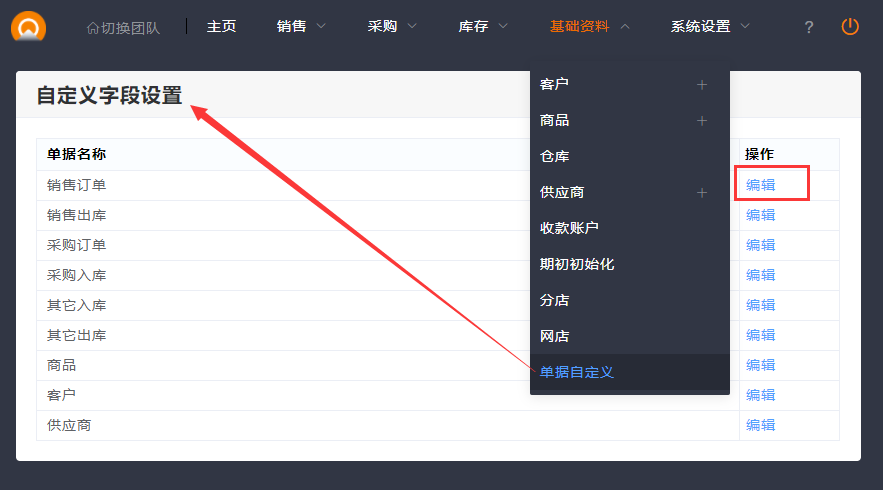Click the plus icon beside 客户

point(702,85)
